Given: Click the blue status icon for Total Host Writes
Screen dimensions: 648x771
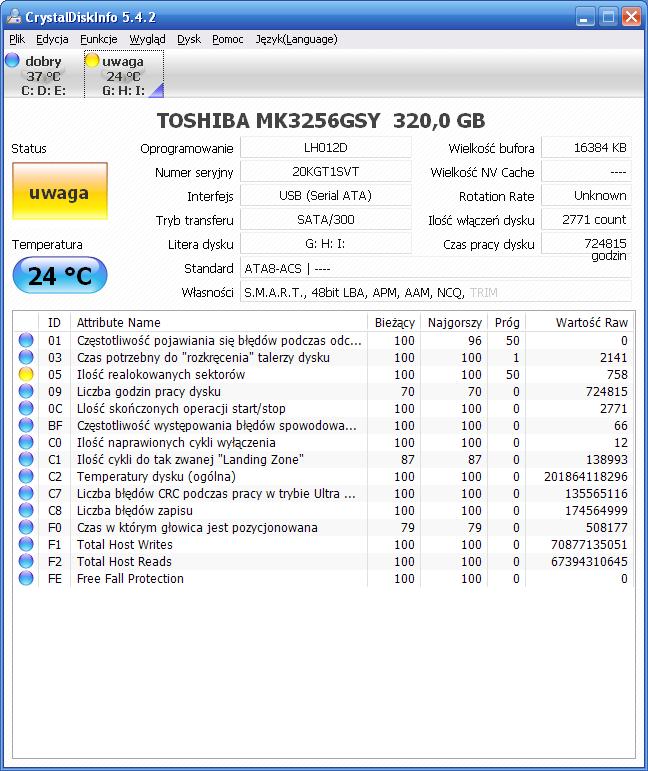Looking at the screenshot, I should 26,545.
